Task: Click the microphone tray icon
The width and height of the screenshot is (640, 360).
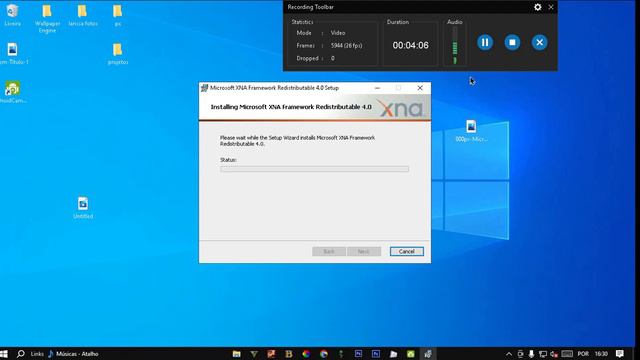Action: [x=531, y=354]
